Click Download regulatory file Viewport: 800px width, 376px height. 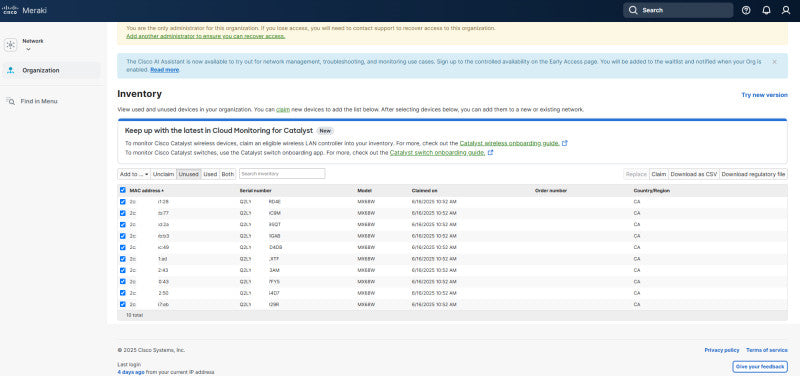pyautogui.click(x=753, y=174)
